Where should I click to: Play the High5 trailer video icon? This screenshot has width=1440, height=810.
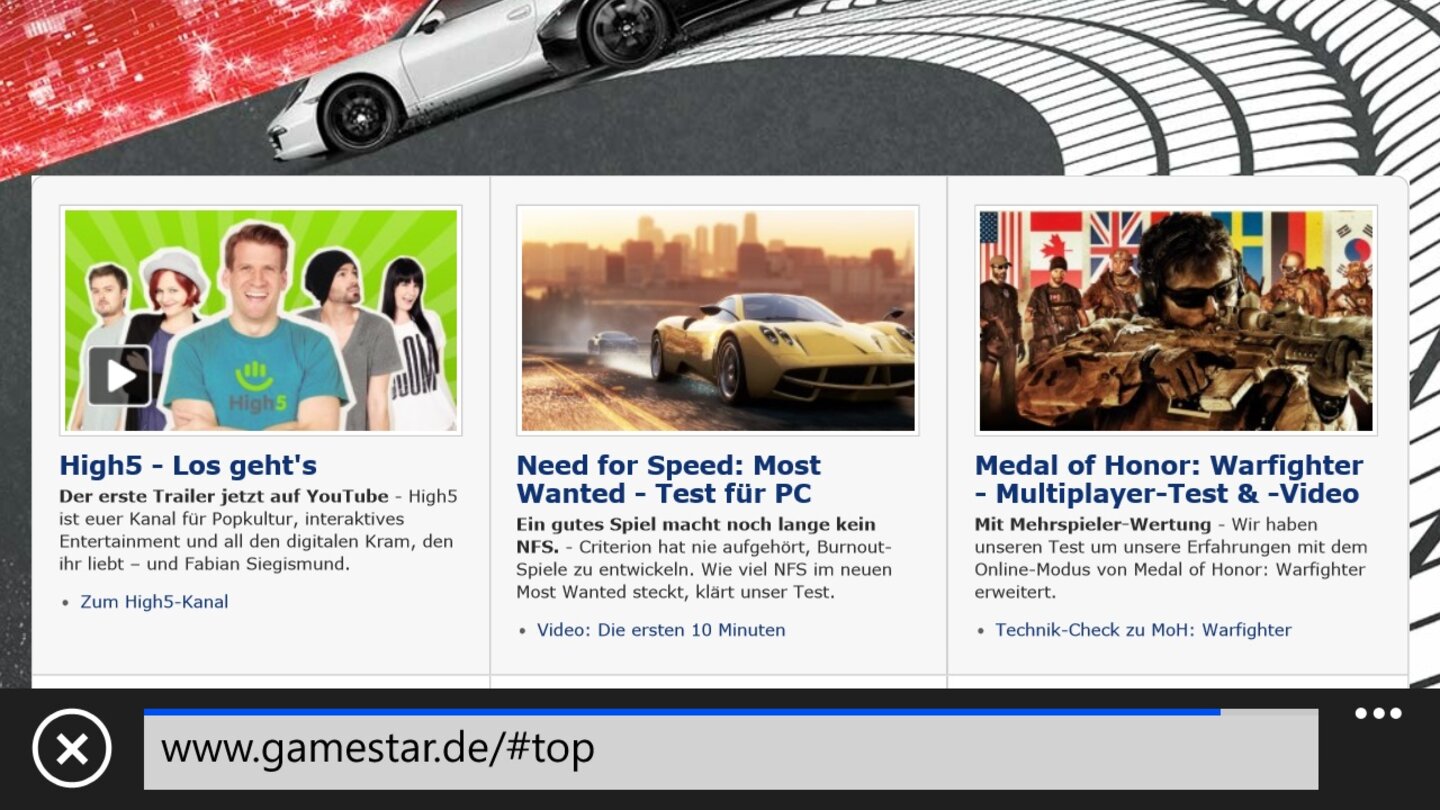pyautogui.click(x=119, y=375)
